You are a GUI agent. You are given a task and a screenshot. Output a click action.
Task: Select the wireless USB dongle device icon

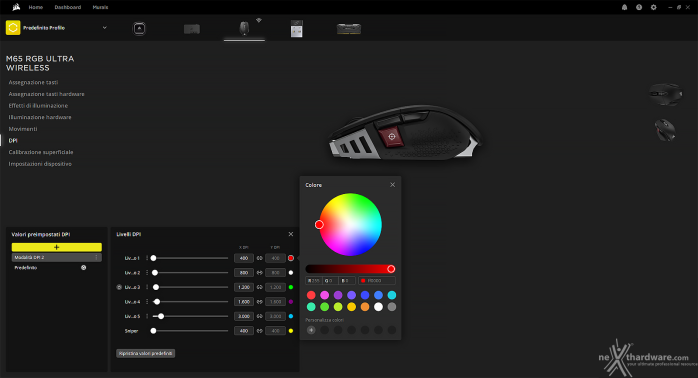coord(296,28)
